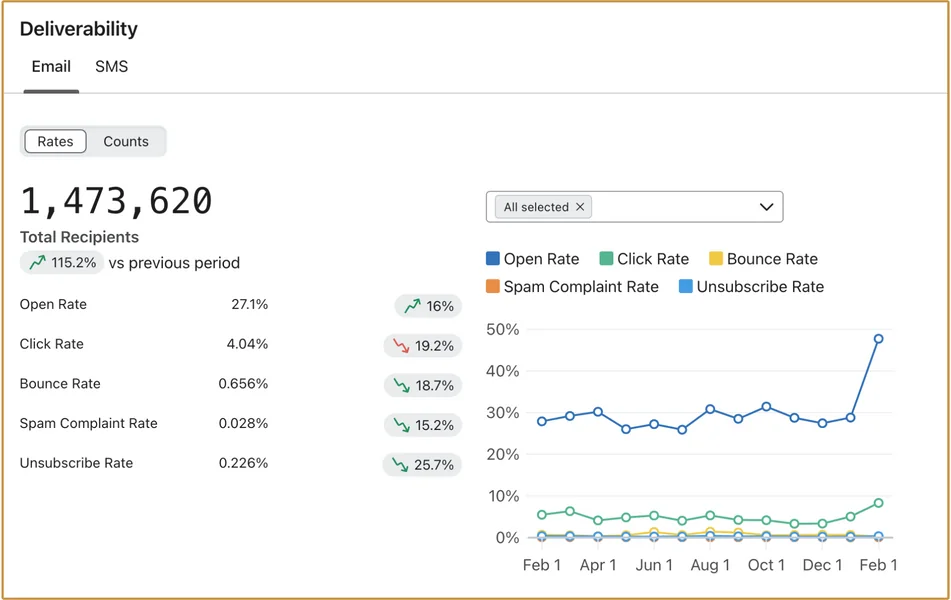Click the 15.2% change badge
Viewport: 951px width, 600px height.
pos(423,425)
